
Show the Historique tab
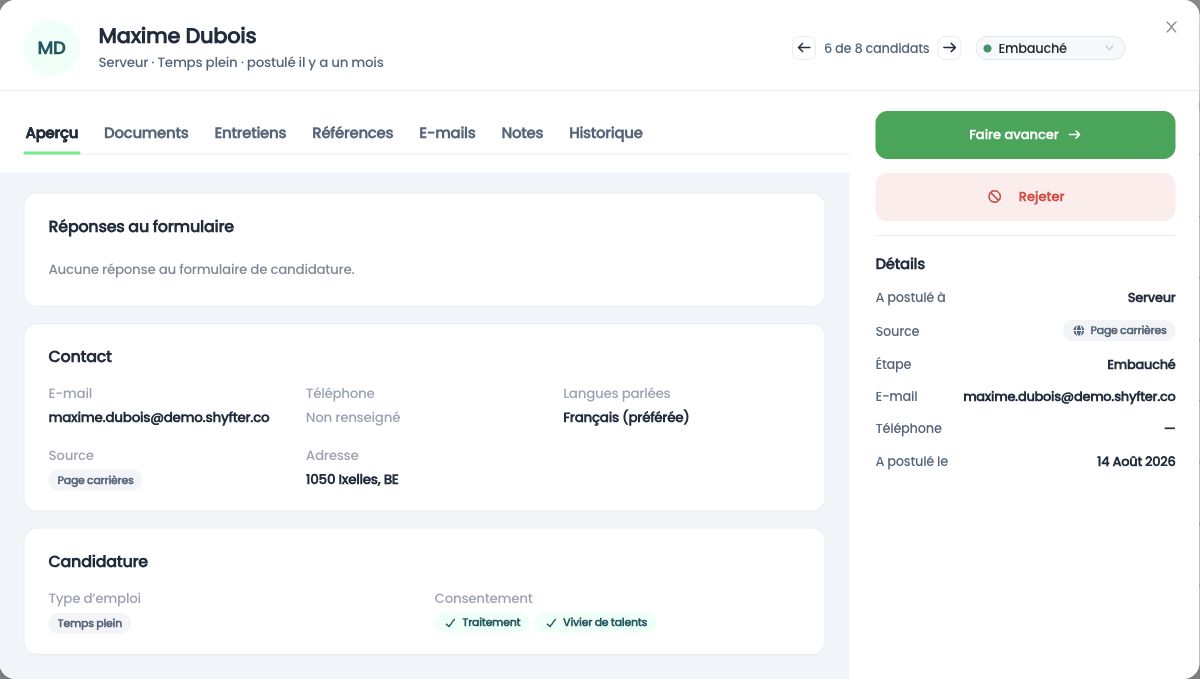(x=606, y=133)
